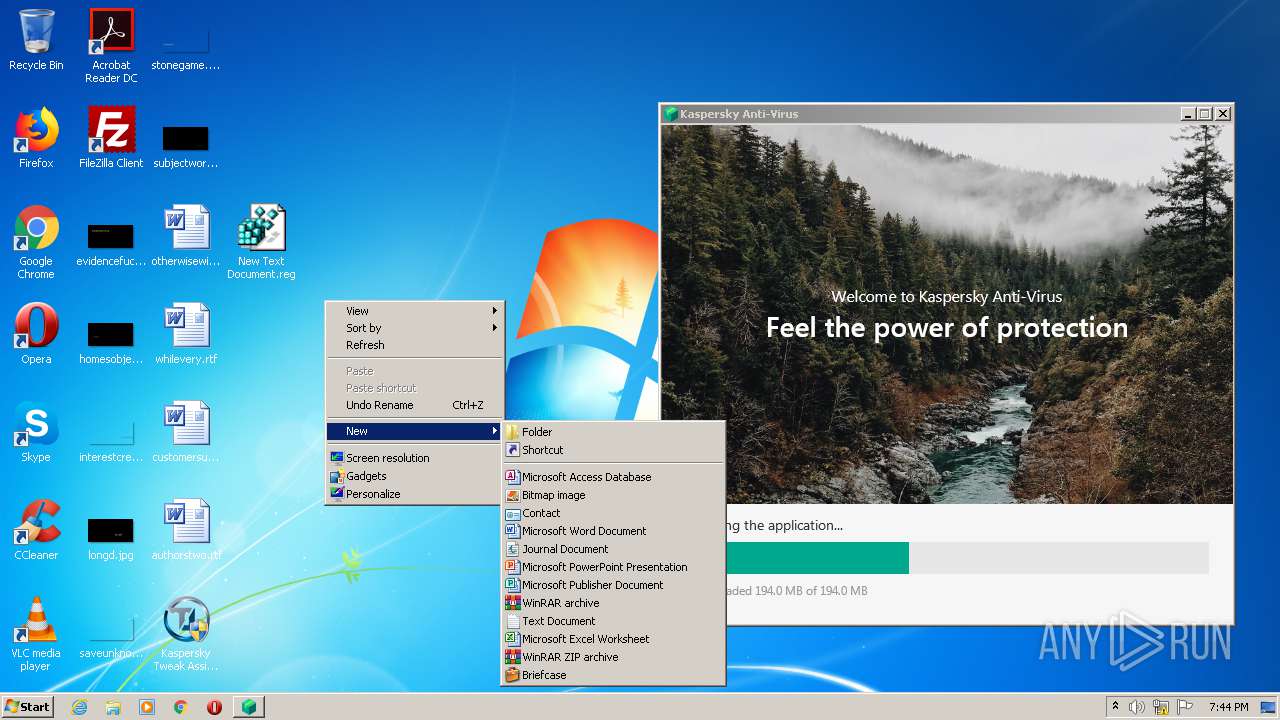Create a new WinRAR archive
This screenshot has height=720, width=1280.
click(613, 603)
